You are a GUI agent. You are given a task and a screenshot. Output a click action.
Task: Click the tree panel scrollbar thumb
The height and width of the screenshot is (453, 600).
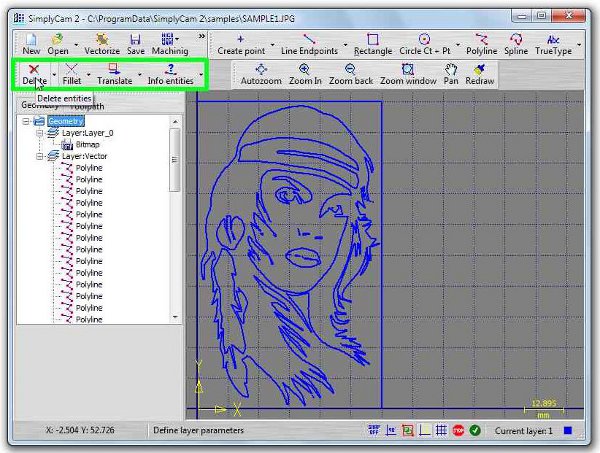175,160
